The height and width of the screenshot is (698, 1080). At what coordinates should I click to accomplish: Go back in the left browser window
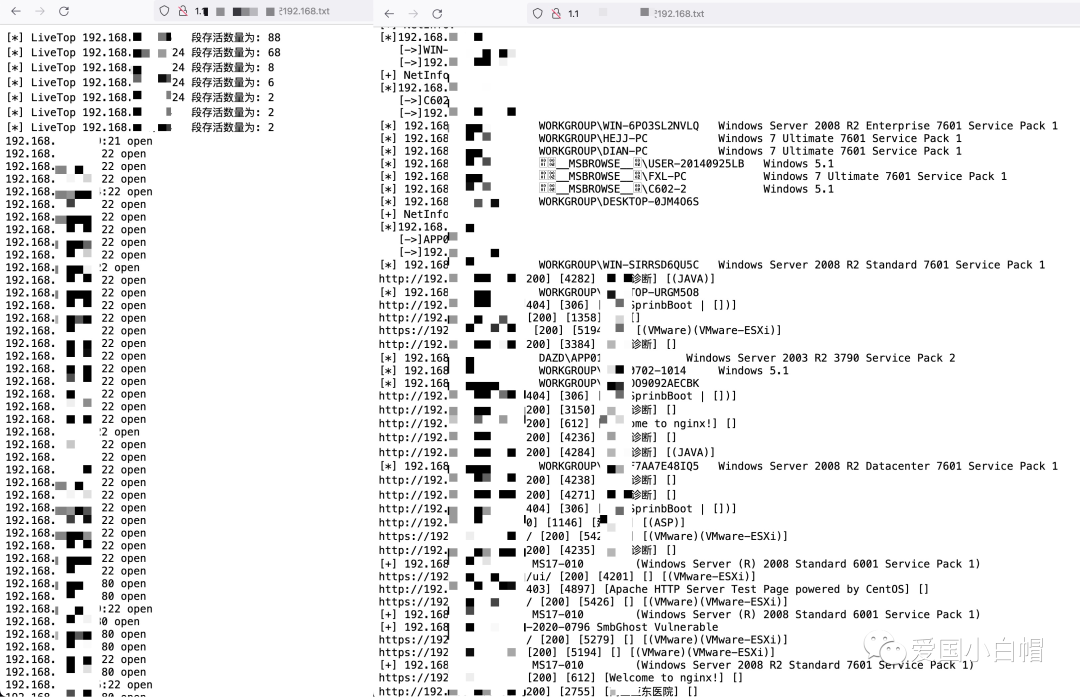point(17,11)
